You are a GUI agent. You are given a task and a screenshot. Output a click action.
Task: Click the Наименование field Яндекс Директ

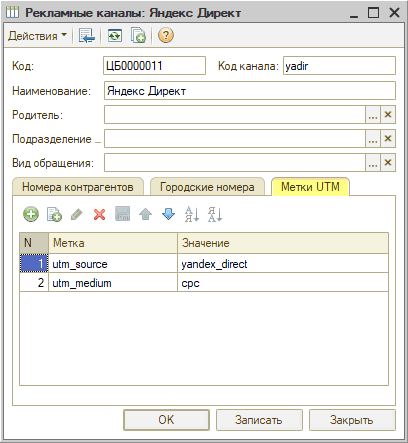tap(250, 91)
